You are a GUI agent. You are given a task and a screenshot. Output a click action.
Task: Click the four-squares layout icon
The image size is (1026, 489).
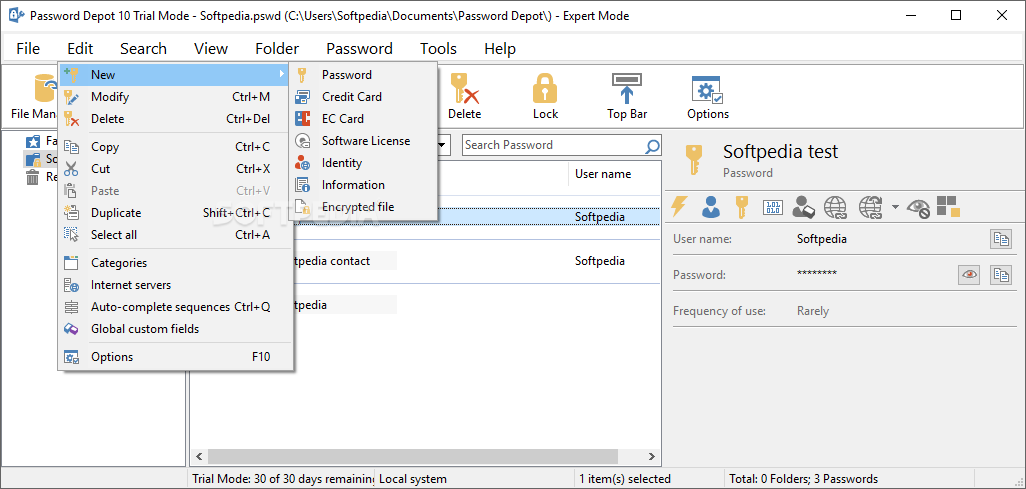coord(948,206)
